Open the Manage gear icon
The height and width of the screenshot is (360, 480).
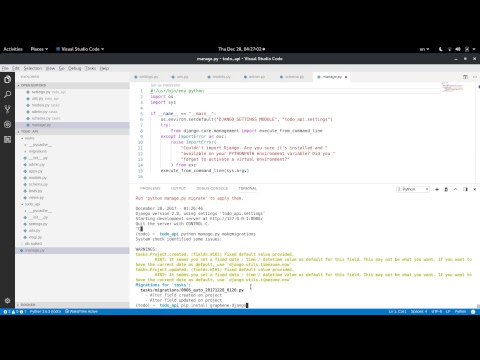7,301
